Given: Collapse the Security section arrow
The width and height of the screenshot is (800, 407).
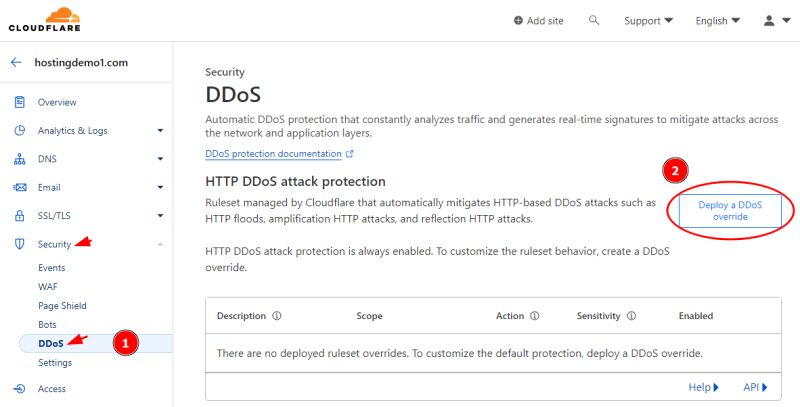Looking at the screenshot, I should [160, 244].
